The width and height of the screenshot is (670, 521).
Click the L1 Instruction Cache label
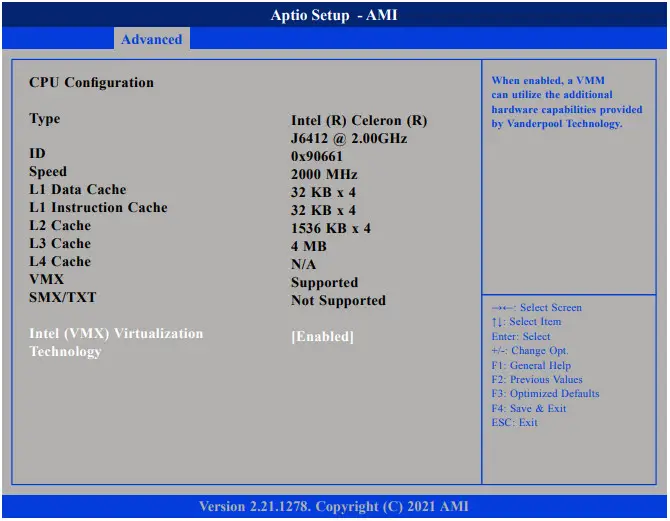click(98, 208)
